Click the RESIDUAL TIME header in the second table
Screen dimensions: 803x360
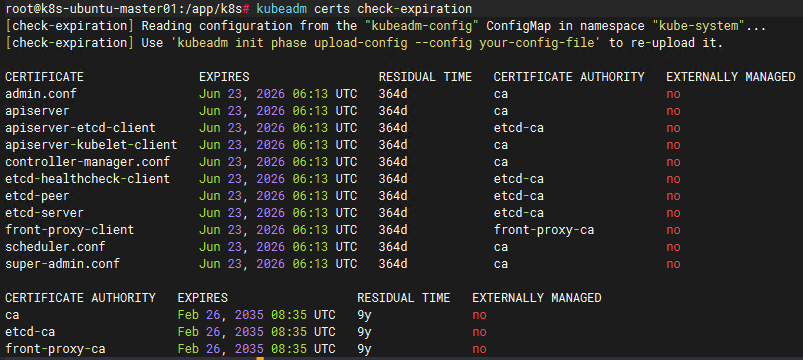click(x=404, y=298)
